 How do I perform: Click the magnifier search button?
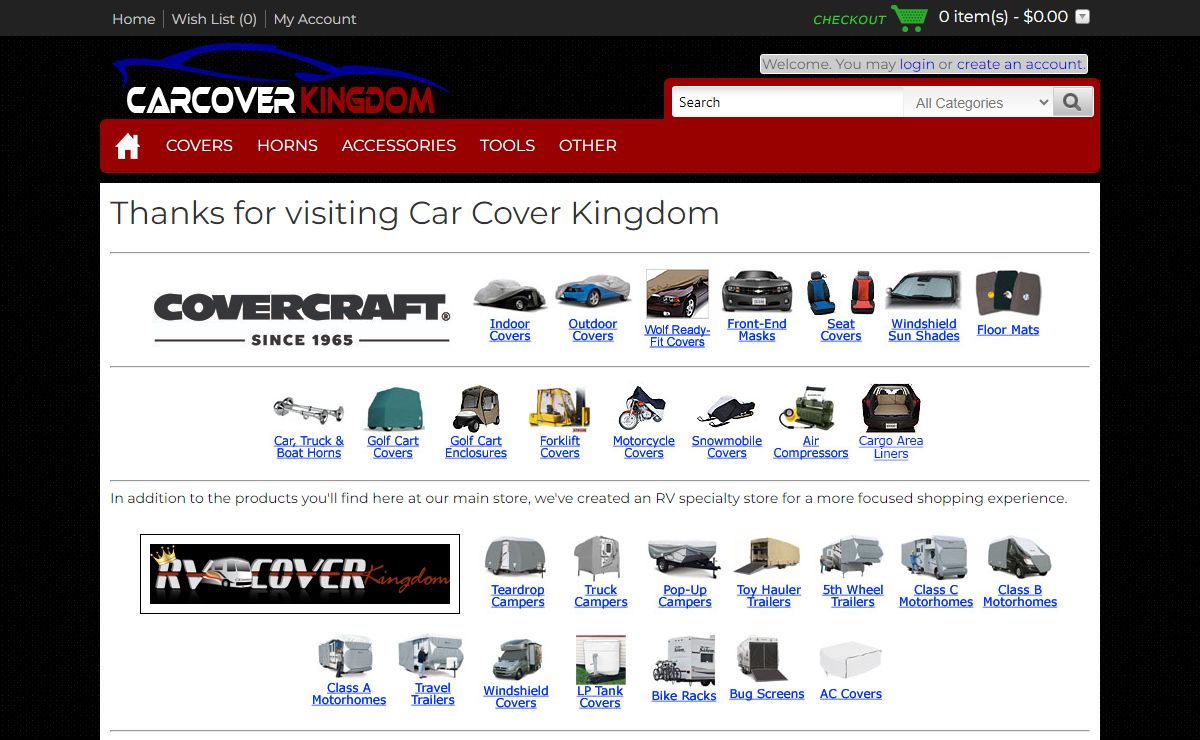1073,102
